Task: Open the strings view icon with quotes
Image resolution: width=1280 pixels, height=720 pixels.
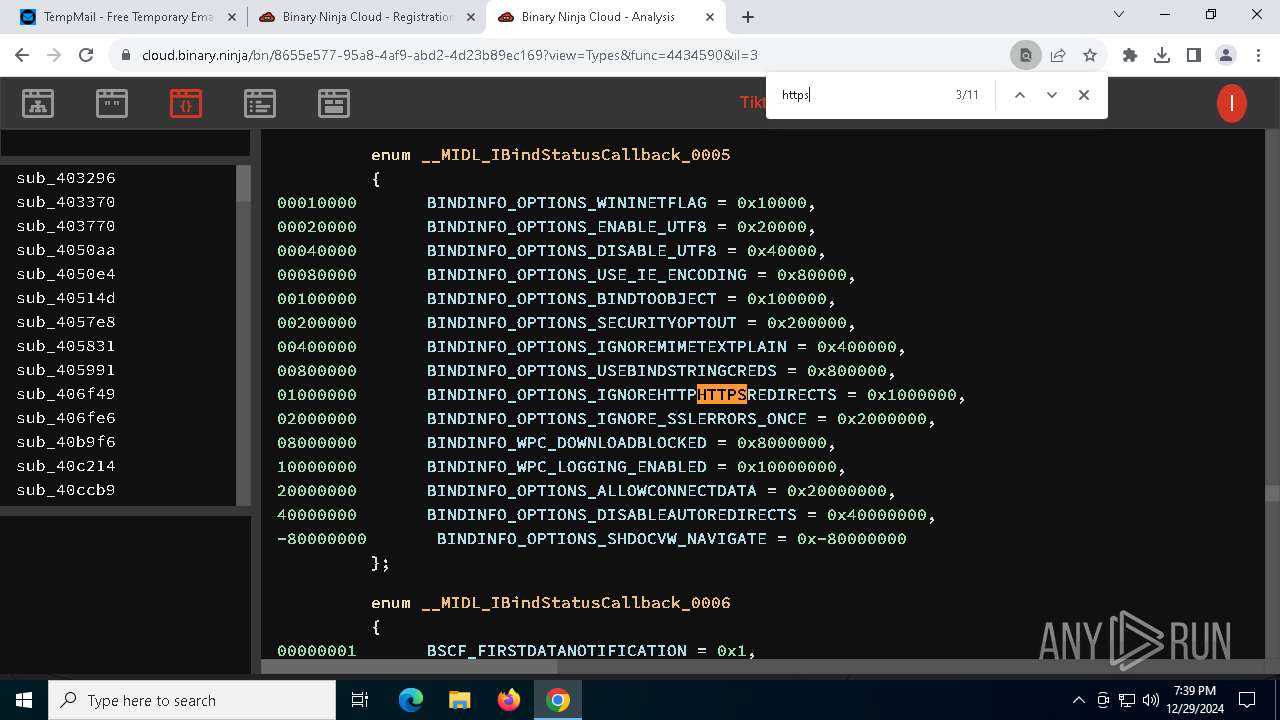Action: coord(112,103)
